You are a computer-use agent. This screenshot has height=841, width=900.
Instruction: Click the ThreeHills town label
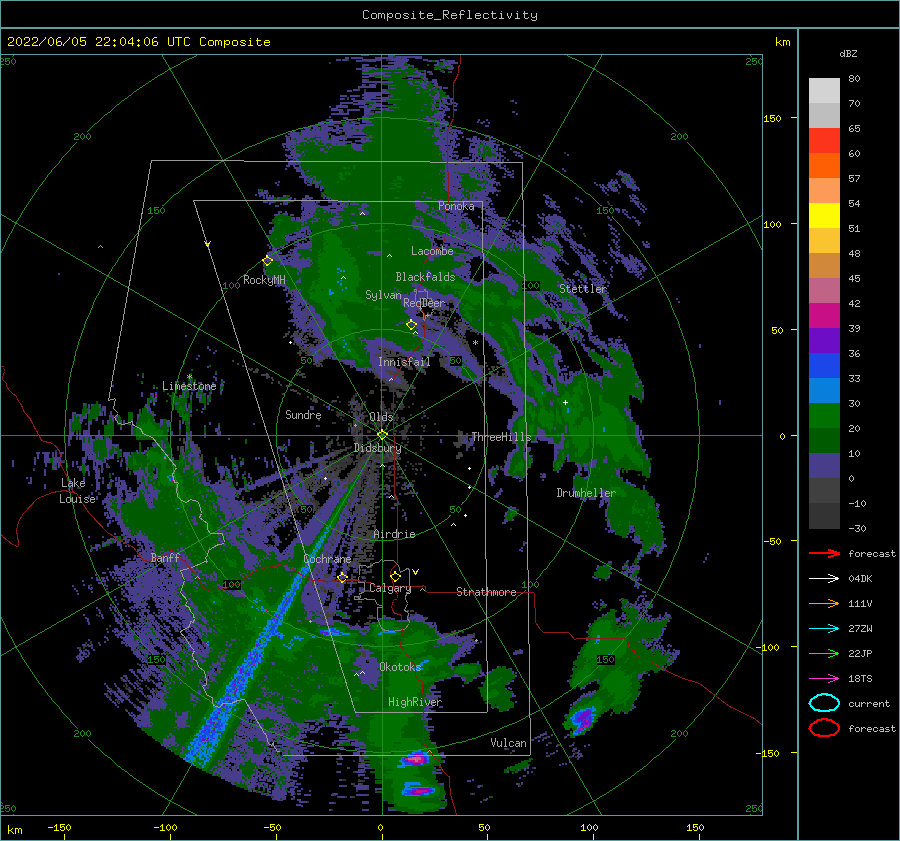click(x=502, y=437)
